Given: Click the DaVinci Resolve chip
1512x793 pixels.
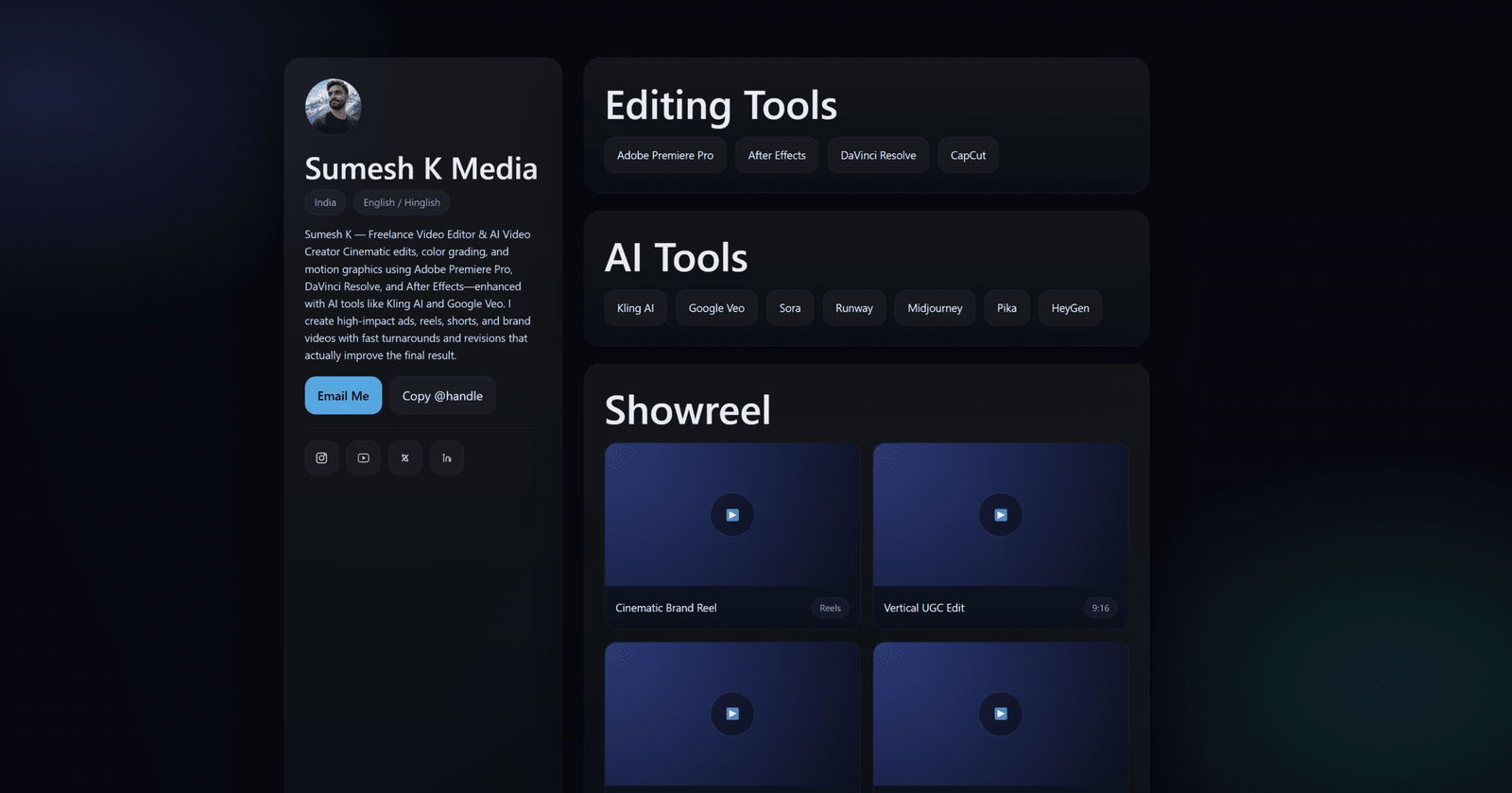Looking at the screenshot, I should (878, 156).
